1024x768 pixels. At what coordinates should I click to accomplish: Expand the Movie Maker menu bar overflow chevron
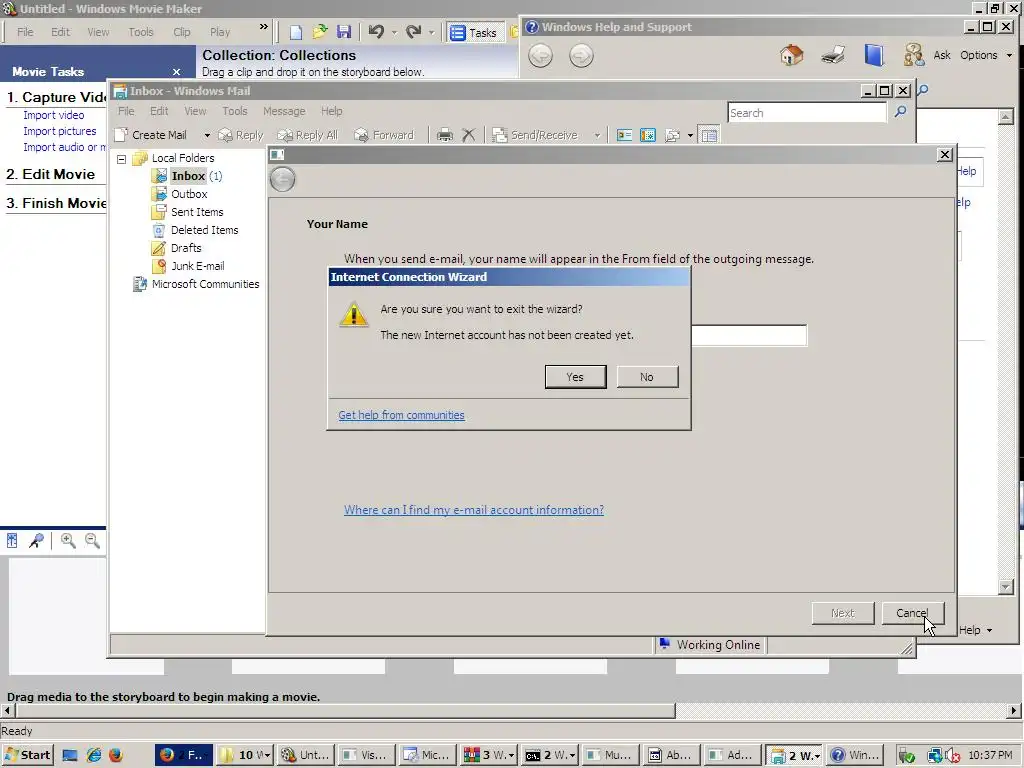263,27
